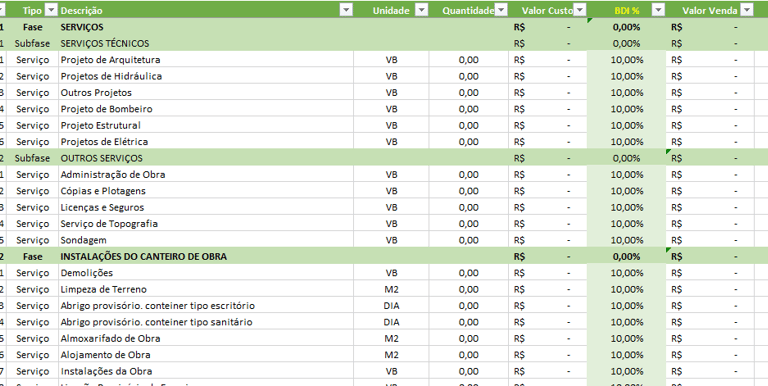Click the 'Instalações da Obra' cell
This screenshot has width=768, height=386.
pyautogui.click(x=206, y=371)
